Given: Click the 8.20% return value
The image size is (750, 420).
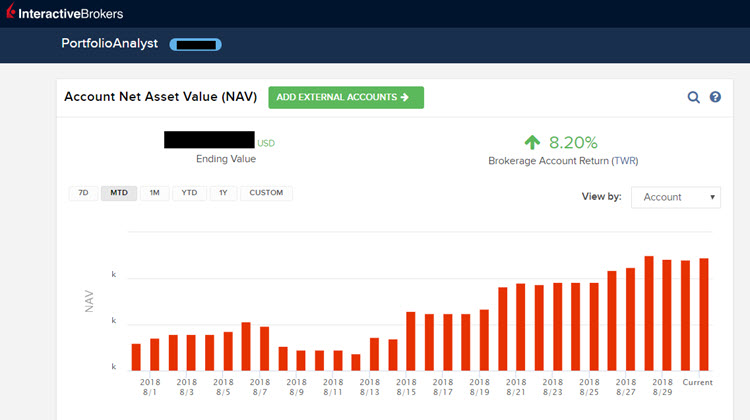Looking at the screenshot, I should point(573,143).
